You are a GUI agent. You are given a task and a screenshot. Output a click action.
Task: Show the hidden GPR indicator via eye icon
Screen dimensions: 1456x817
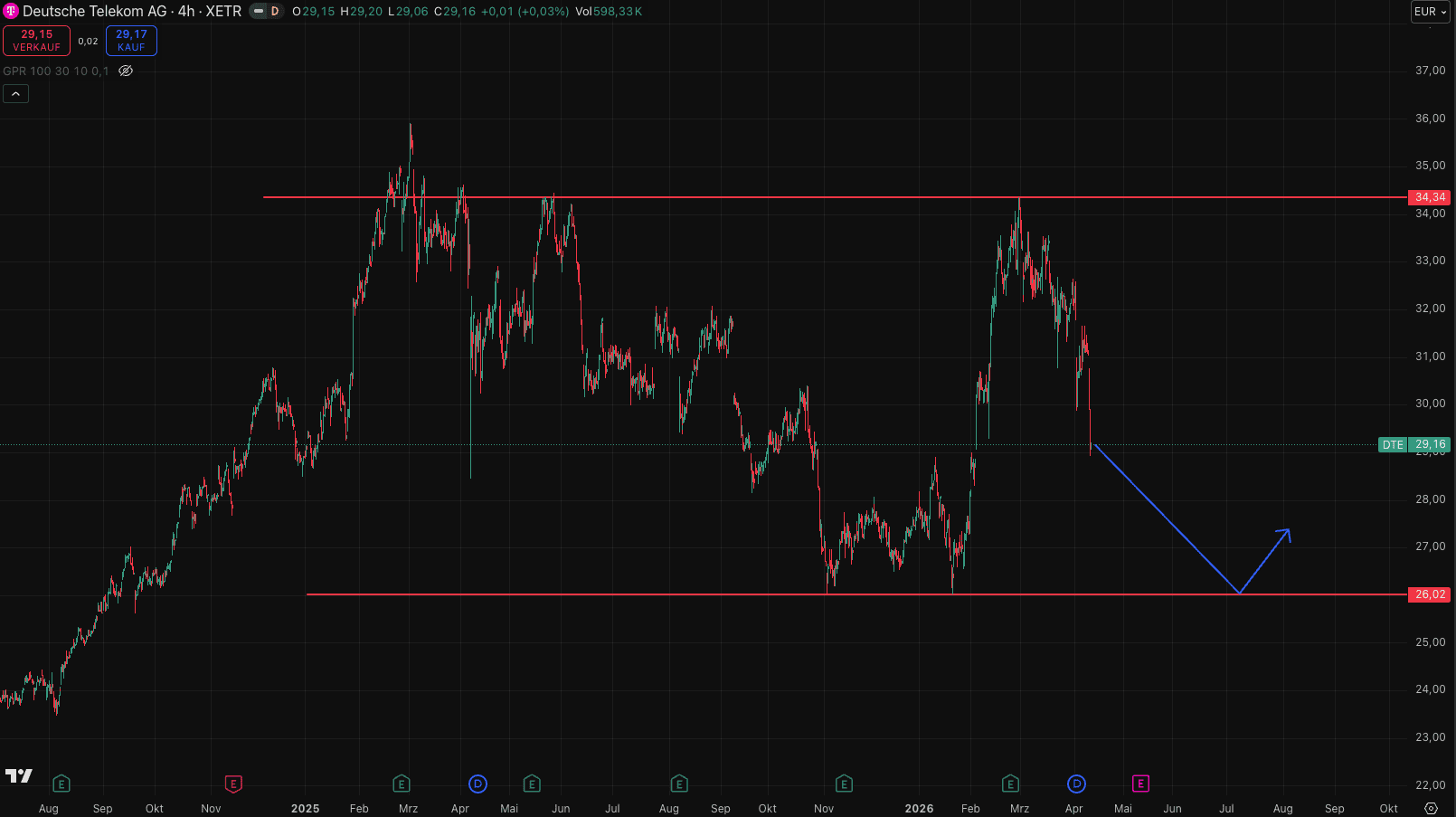click(x=126, y=71)
